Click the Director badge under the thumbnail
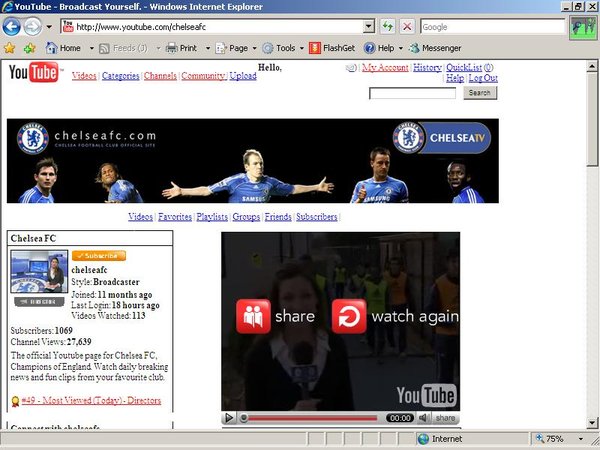600x450 pixels. tap(39, 302)
